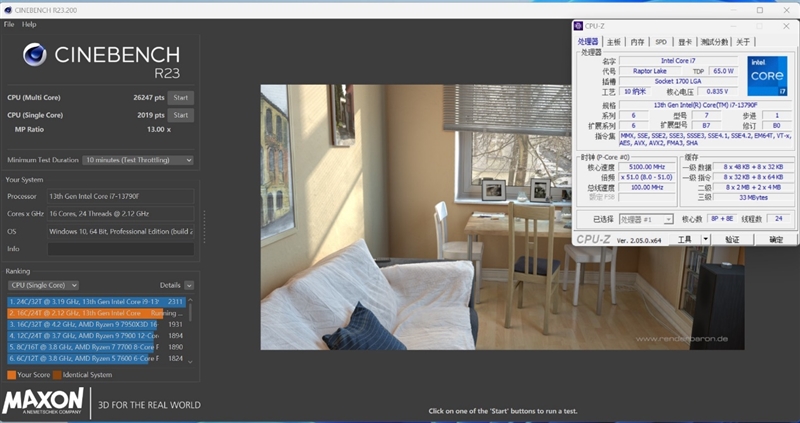Click the 65.0 W TDP value
The height and width of the screenshot is (423, 800).
pos(723,71)
